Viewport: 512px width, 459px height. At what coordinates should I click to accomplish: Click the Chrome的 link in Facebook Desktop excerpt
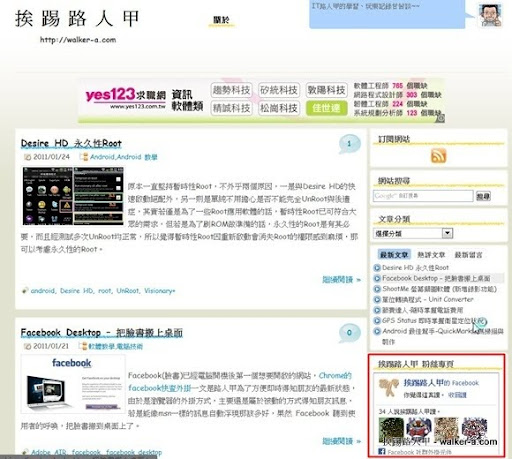pyautogui.click(x=335, y=376)
